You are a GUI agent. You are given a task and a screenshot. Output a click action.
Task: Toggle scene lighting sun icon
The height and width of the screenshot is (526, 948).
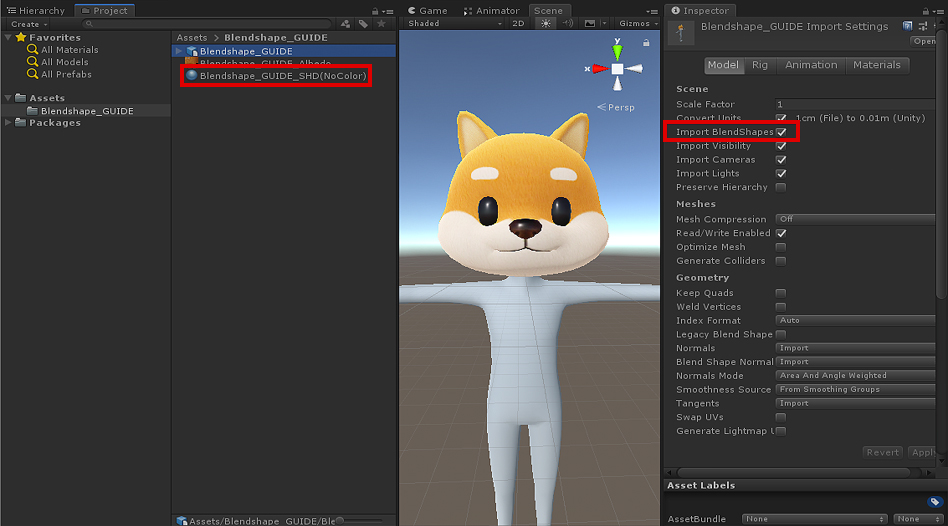point(546,24)
